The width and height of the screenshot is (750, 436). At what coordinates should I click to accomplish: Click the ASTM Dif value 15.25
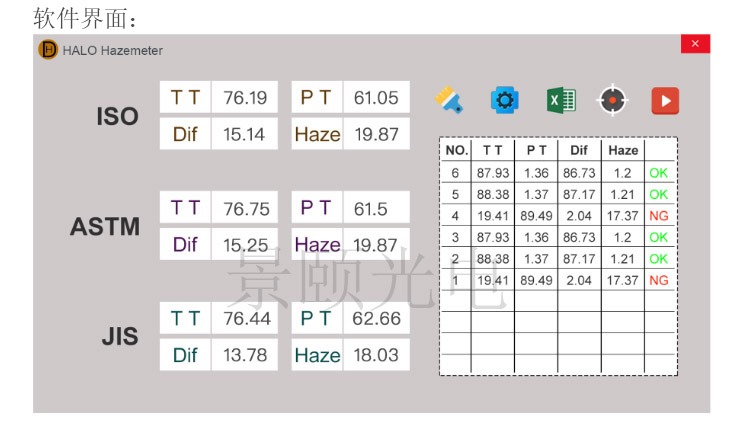tap(245, 244)
